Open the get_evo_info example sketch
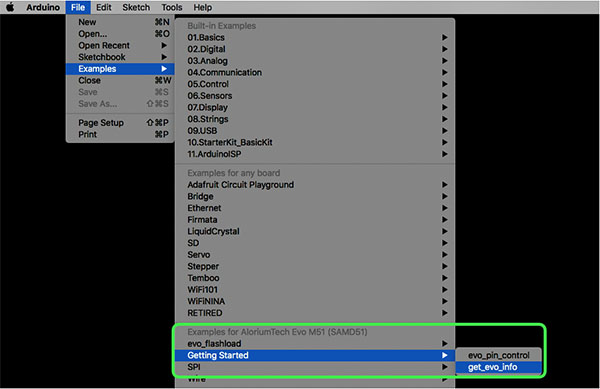Screen dimensions: 600x389 498,367
